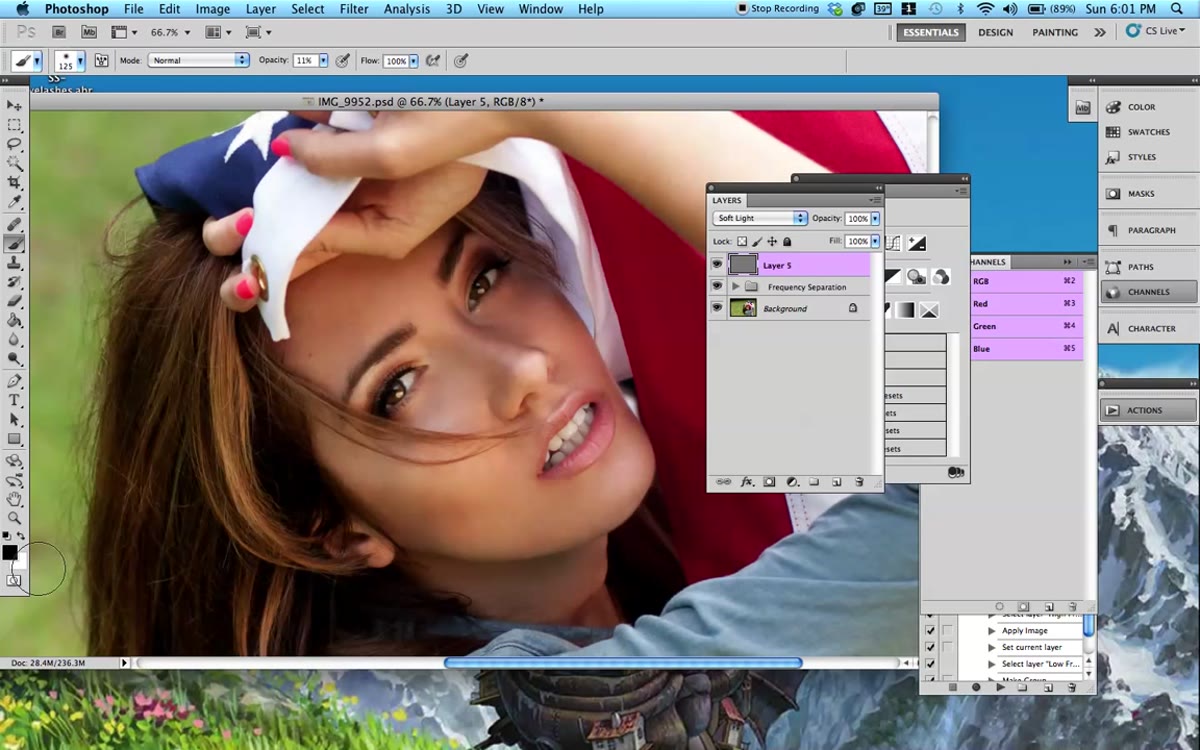Select the Pen tool
This screenshot has width=1200, height=750.
(14, 381)
